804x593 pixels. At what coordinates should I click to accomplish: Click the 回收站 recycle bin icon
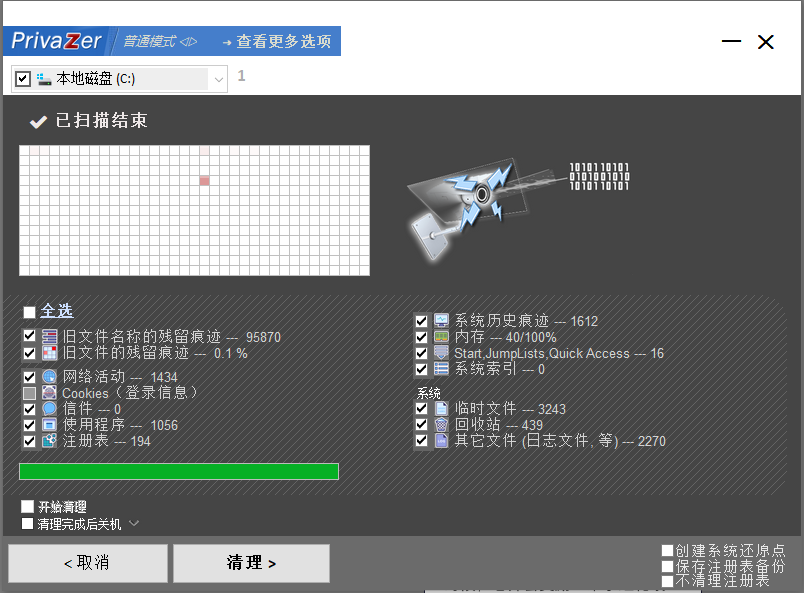(442, 424)
